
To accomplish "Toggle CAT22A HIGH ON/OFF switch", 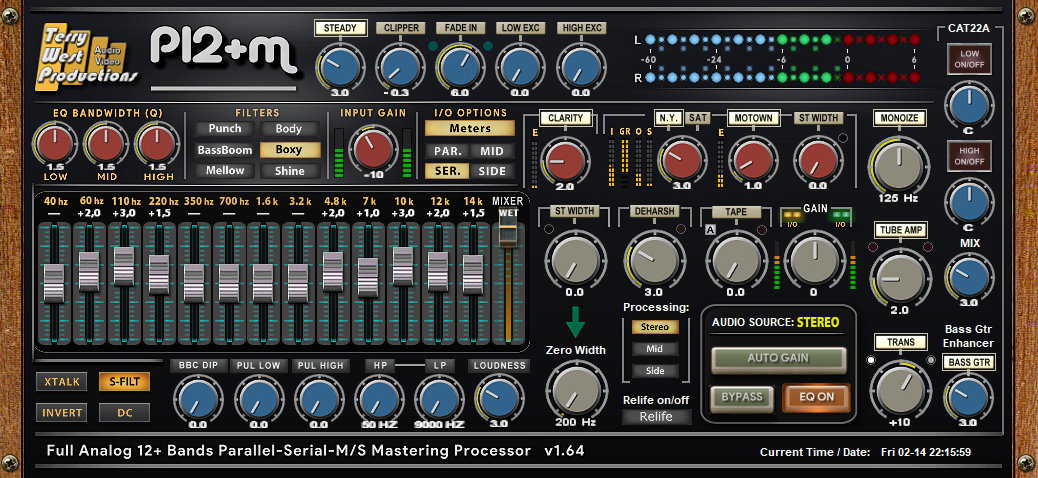I will coord(968,156).
